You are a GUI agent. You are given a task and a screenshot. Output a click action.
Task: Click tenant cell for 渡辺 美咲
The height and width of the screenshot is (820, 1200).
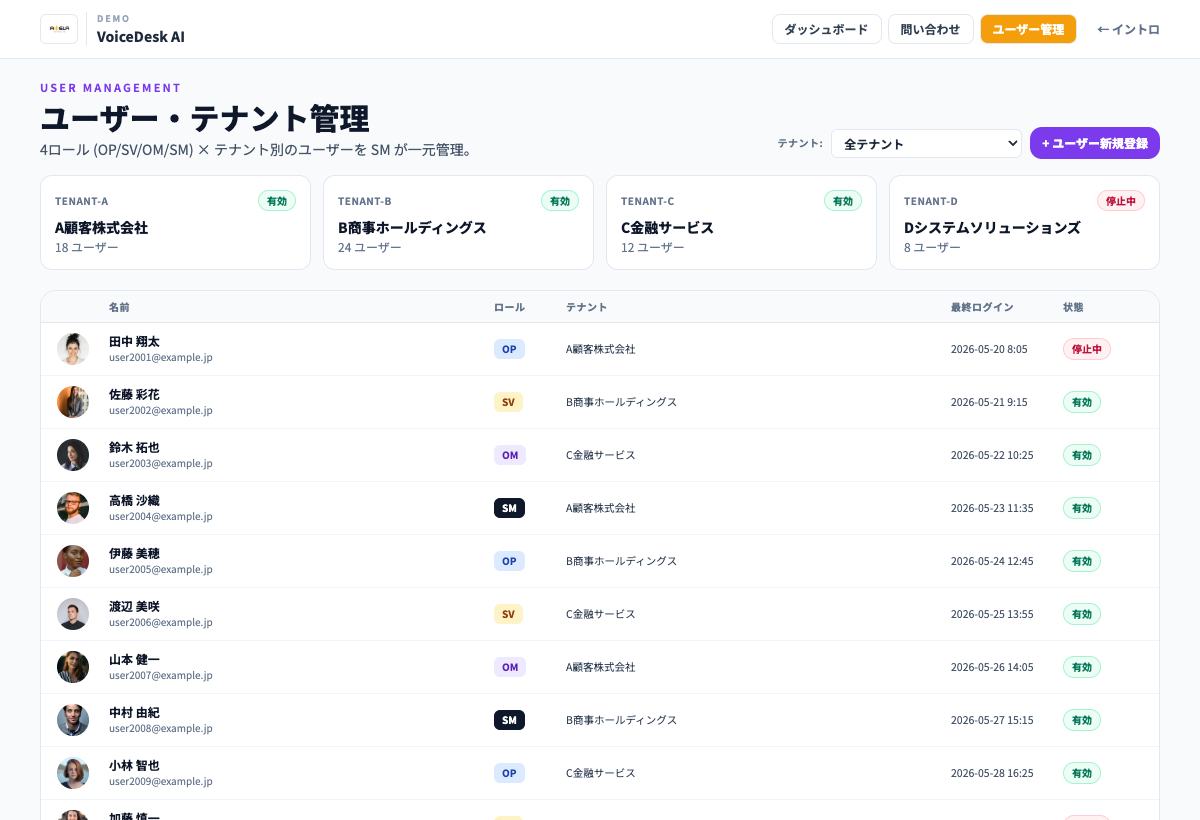[601, 614]
